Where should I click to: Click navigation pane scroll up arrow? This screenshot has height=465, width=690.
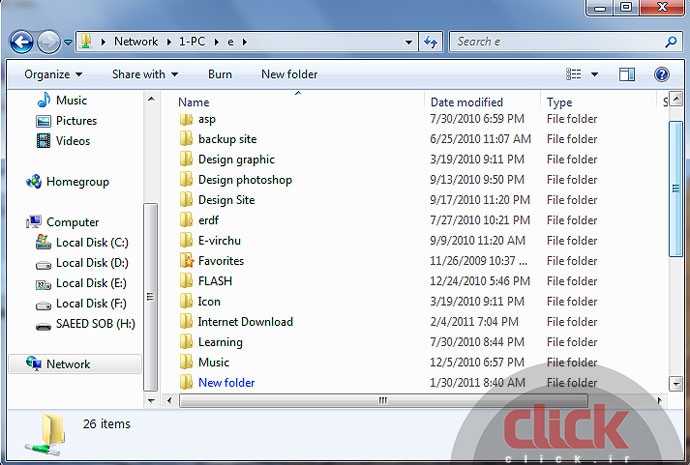(x=151, y=99)
